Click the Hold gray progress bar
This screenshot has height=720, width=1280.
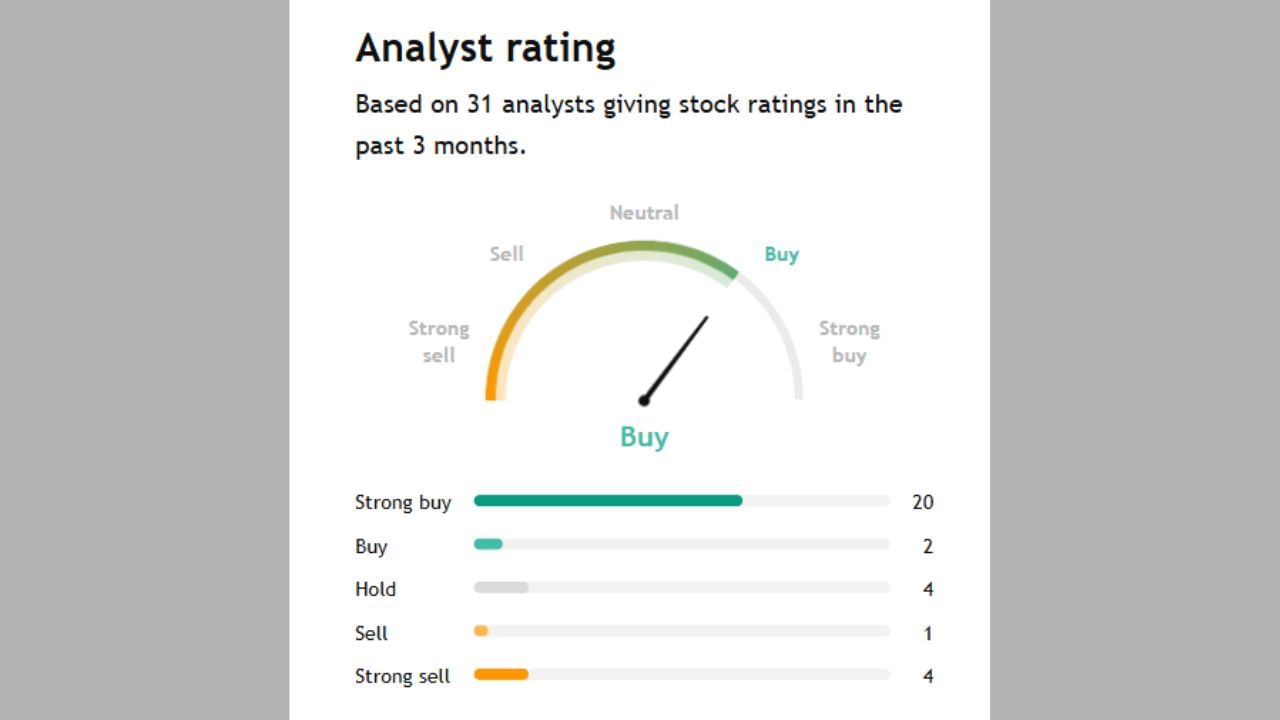(x=501, y=588)
